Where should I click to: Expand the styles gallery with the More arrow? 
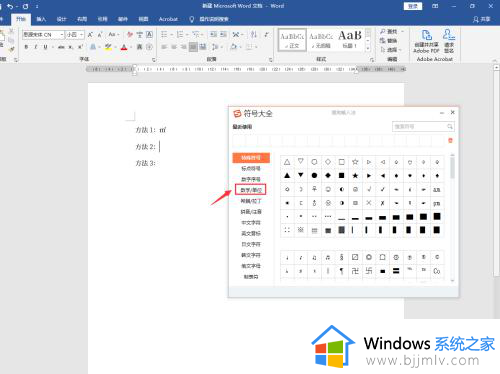tap(368, 48)
